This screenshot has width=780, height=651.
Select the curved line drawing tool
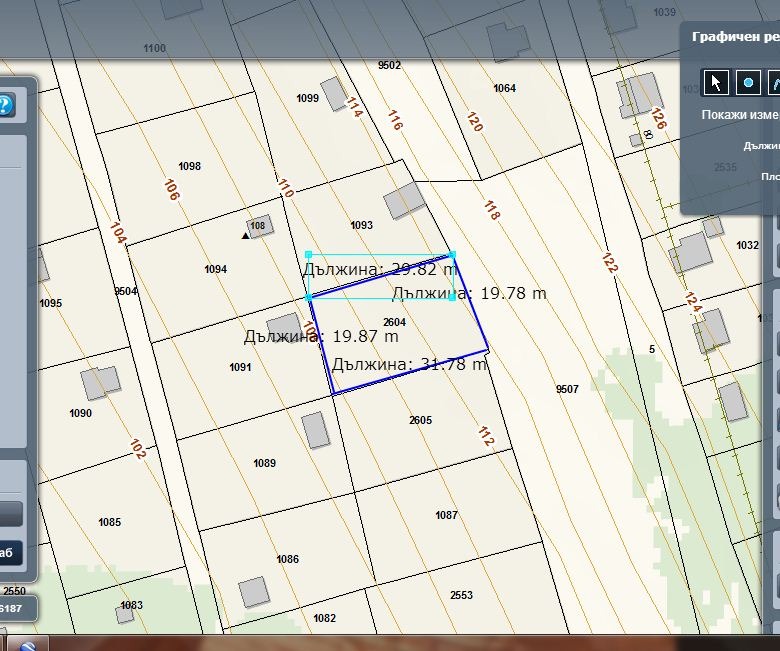[774, 82]
